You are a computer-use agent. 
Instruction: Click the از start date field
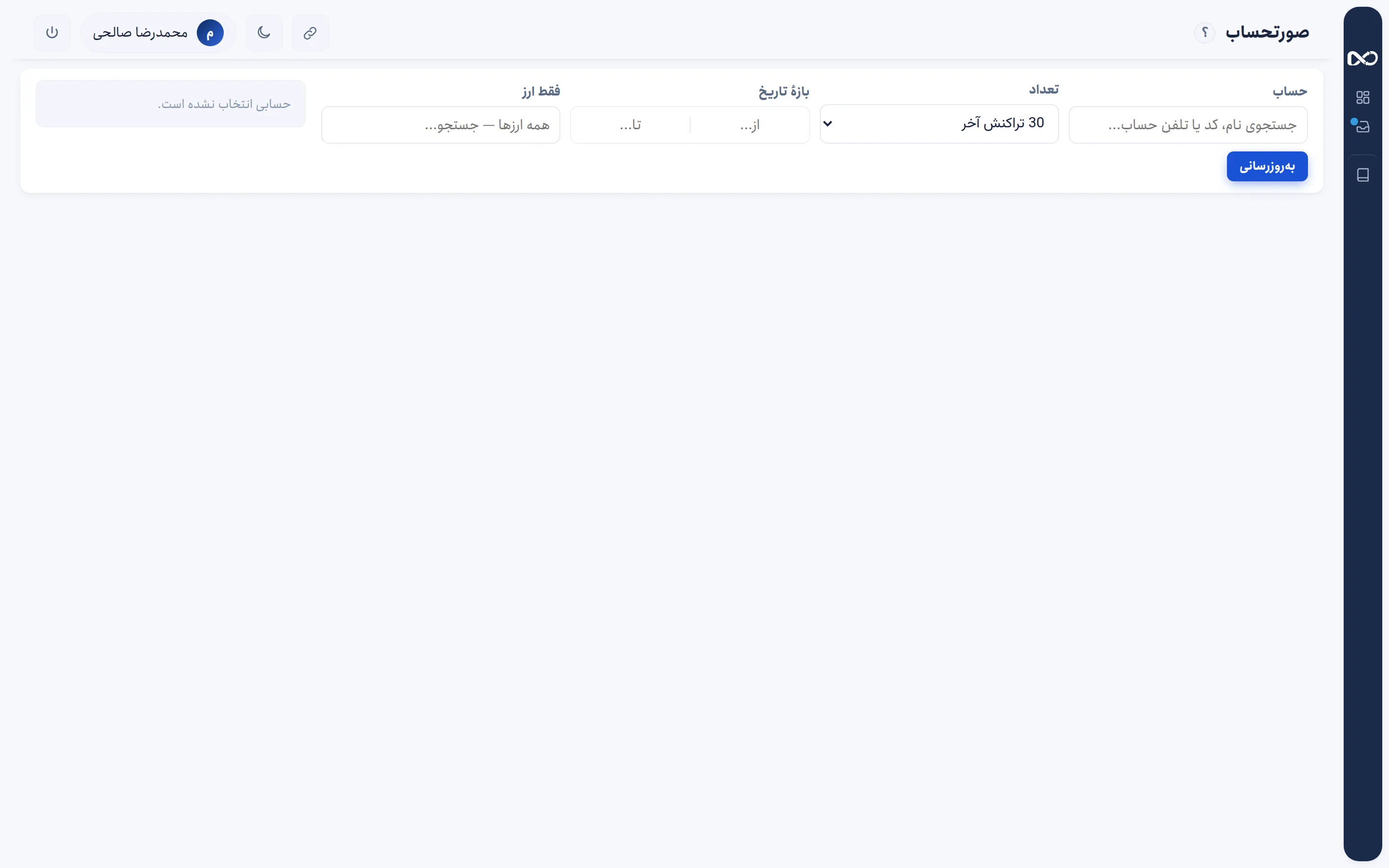pos(749,124)
